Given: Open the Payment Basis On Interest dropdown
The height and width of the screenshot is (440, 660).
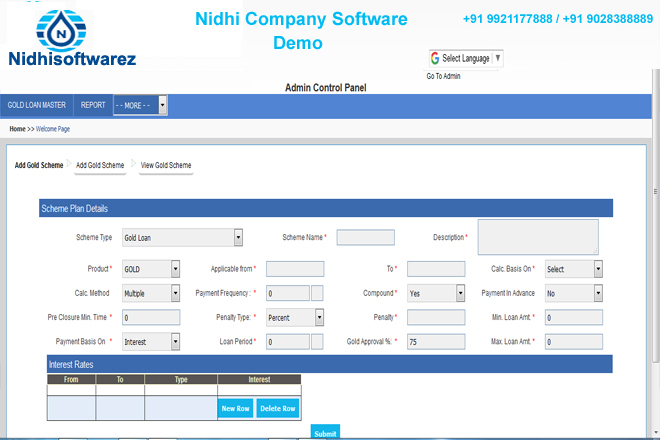Looking at the screenshot, I should coord(151,342).
